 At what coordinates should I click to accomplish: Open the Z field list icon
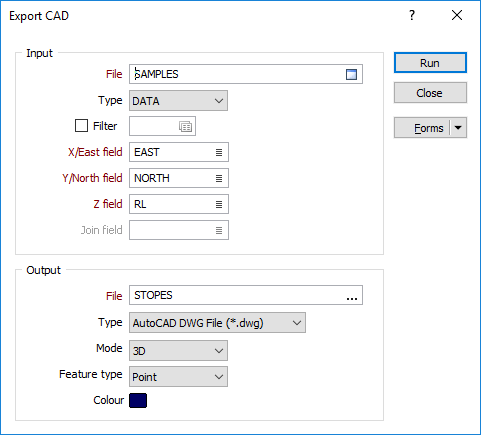pos(219,204)
